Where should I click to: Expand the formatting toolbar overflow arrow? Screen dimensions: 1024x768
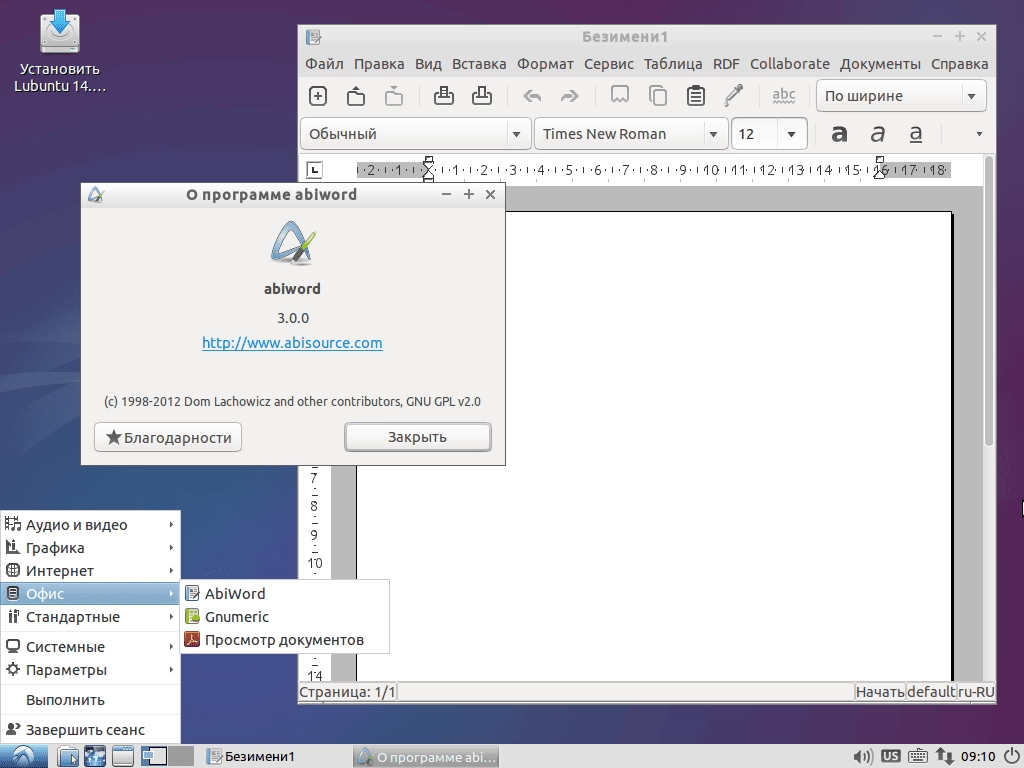tap(979, 134)
